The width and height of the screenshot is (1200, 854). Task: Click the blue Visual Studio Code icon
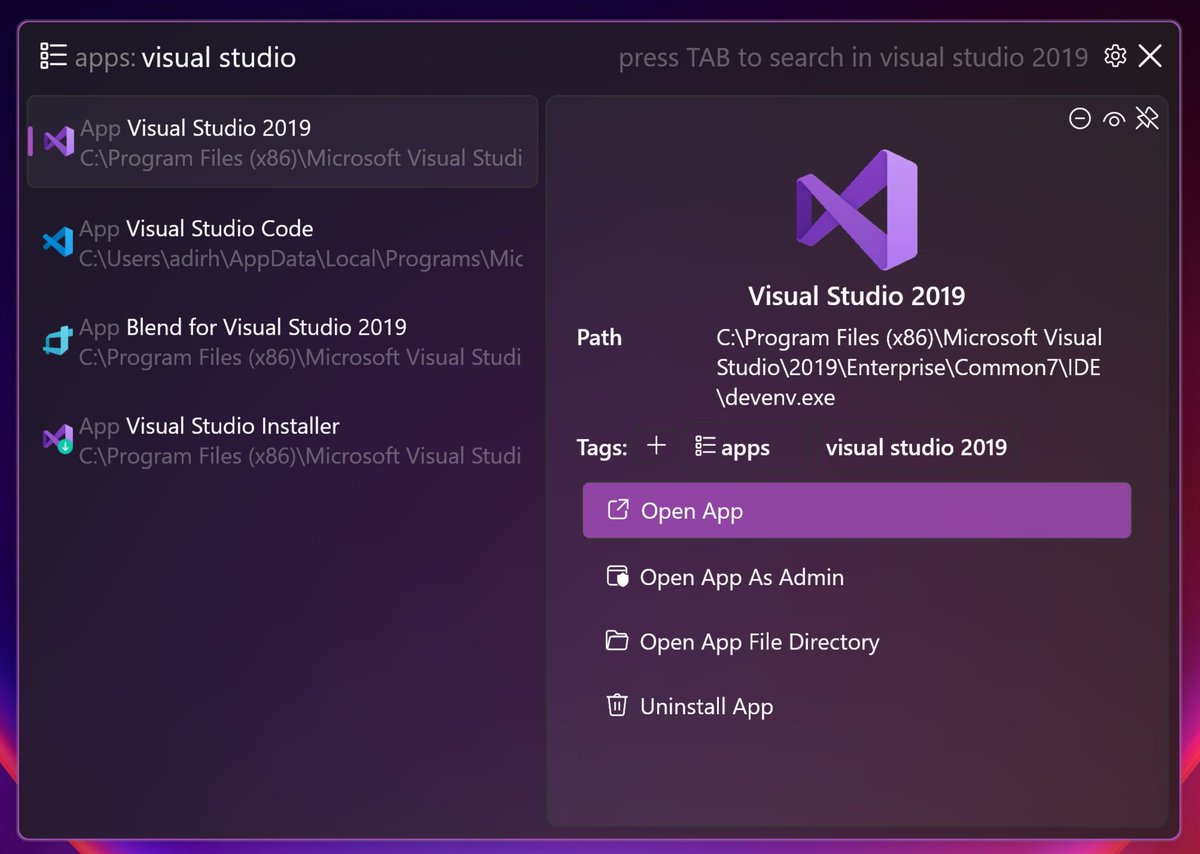58,242
